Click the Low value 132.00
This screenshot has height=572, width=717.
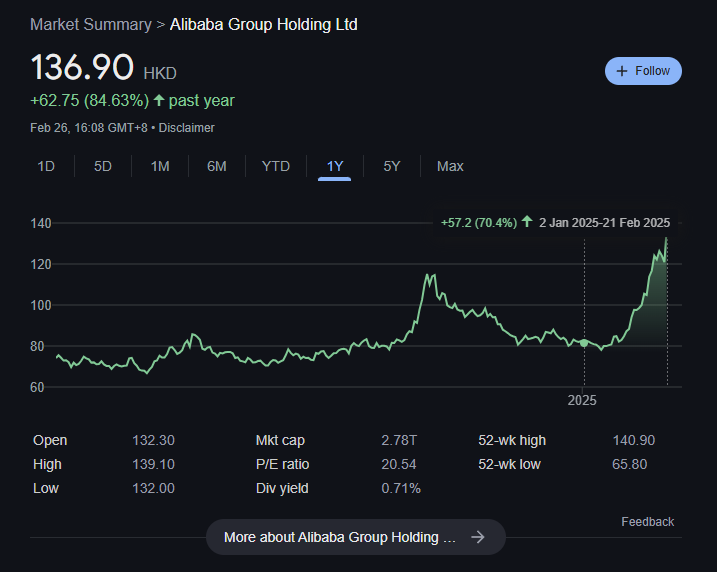coord(153,488)
